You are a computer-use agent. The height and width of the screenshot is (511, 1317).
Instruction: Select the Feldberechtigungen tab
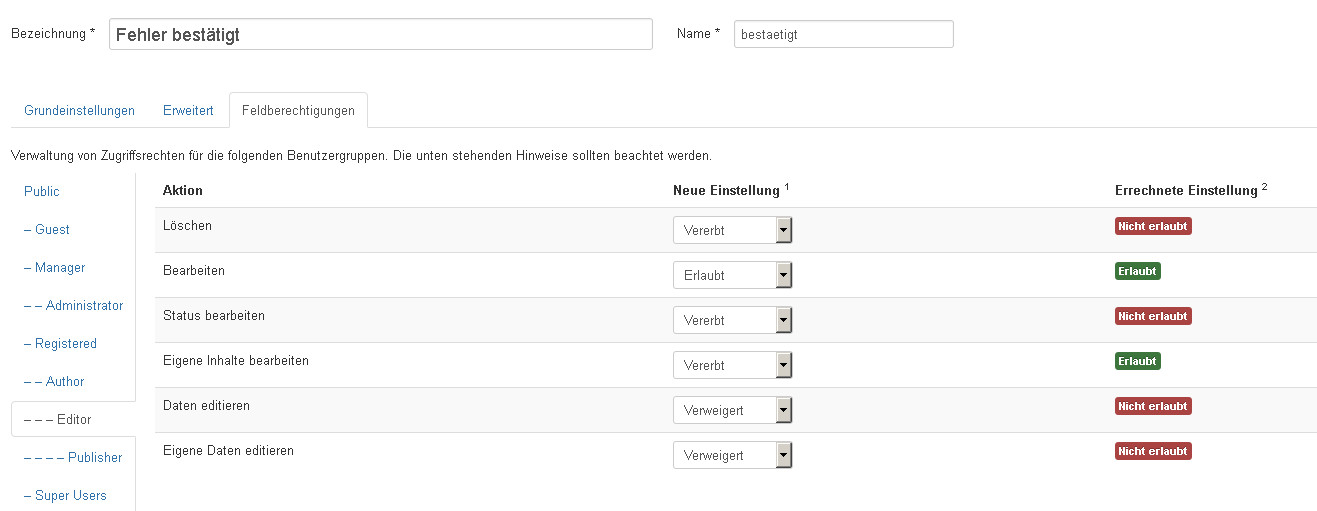tap(298, 111)
